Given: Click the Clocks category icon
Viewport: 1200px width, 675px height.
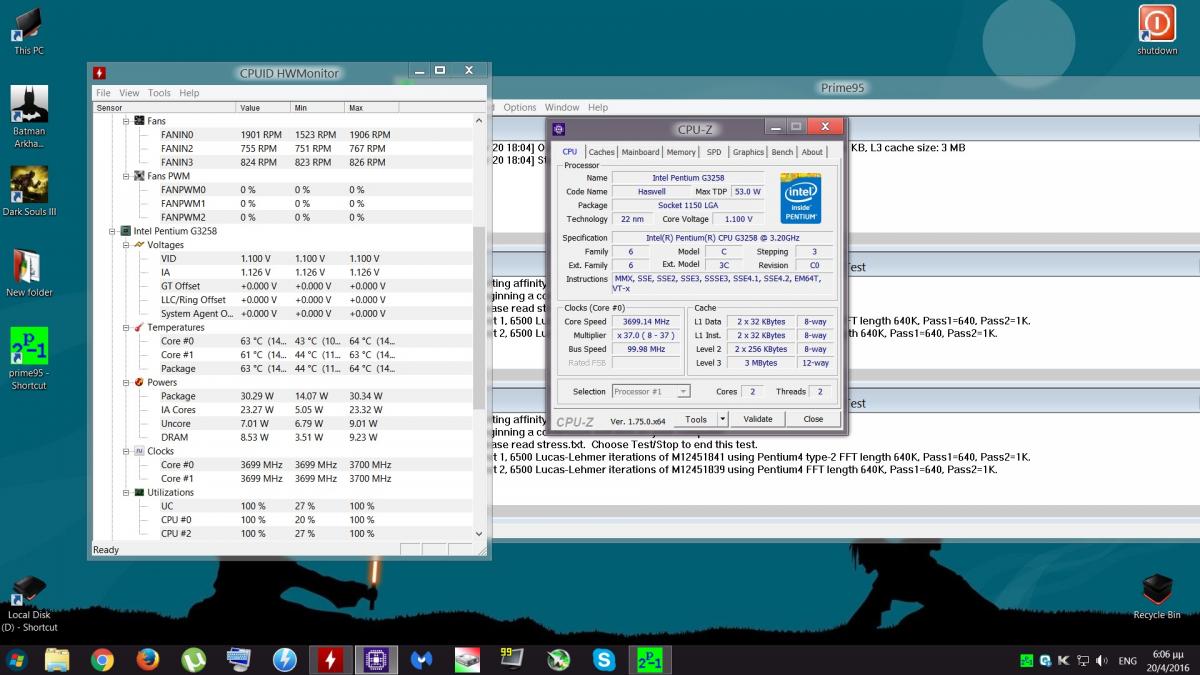Looking at the screenshot, I should [x=140, y=451].
